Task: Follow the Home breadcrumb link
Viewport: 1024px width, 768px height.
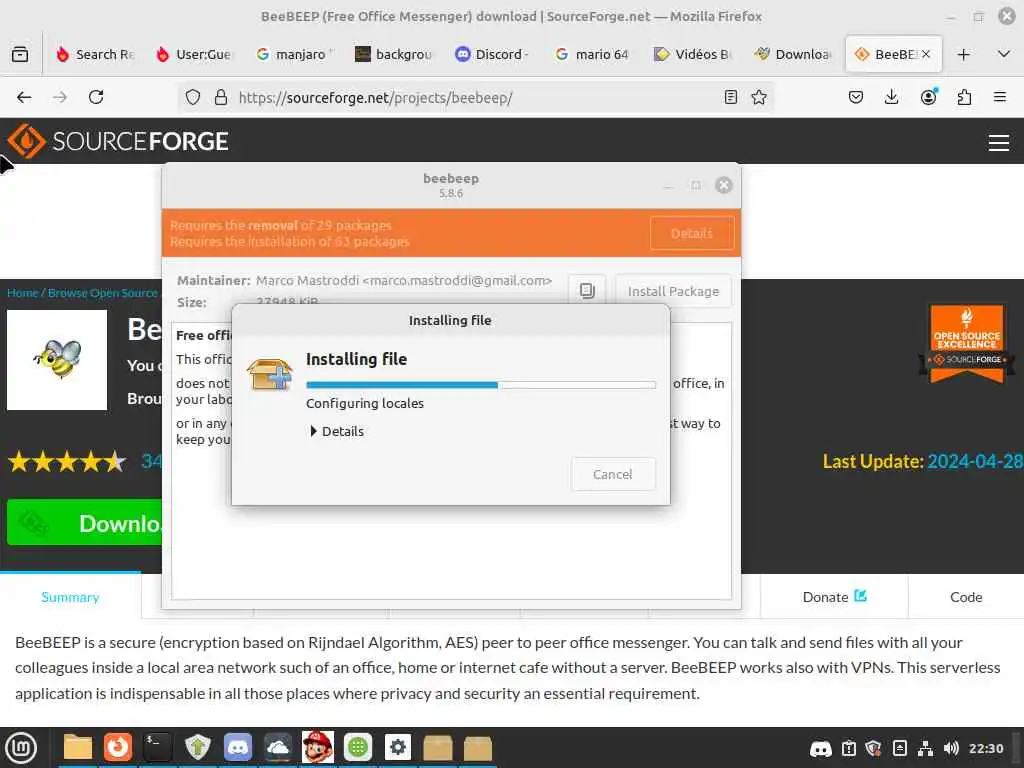Action: coord(22,293)
